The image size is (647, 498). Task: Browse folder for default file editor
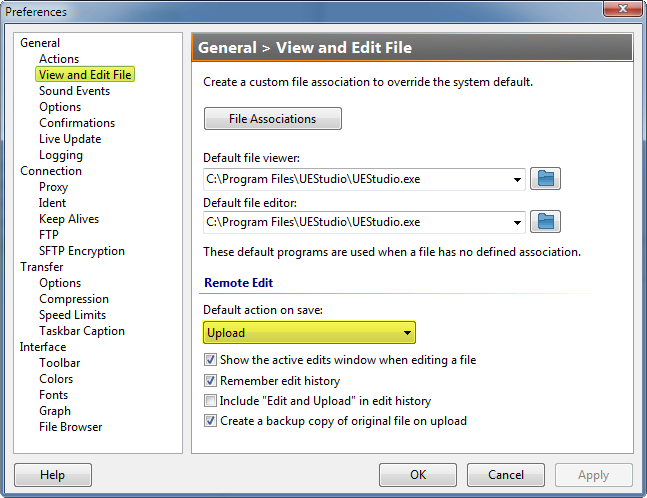(x=545, y=221)
